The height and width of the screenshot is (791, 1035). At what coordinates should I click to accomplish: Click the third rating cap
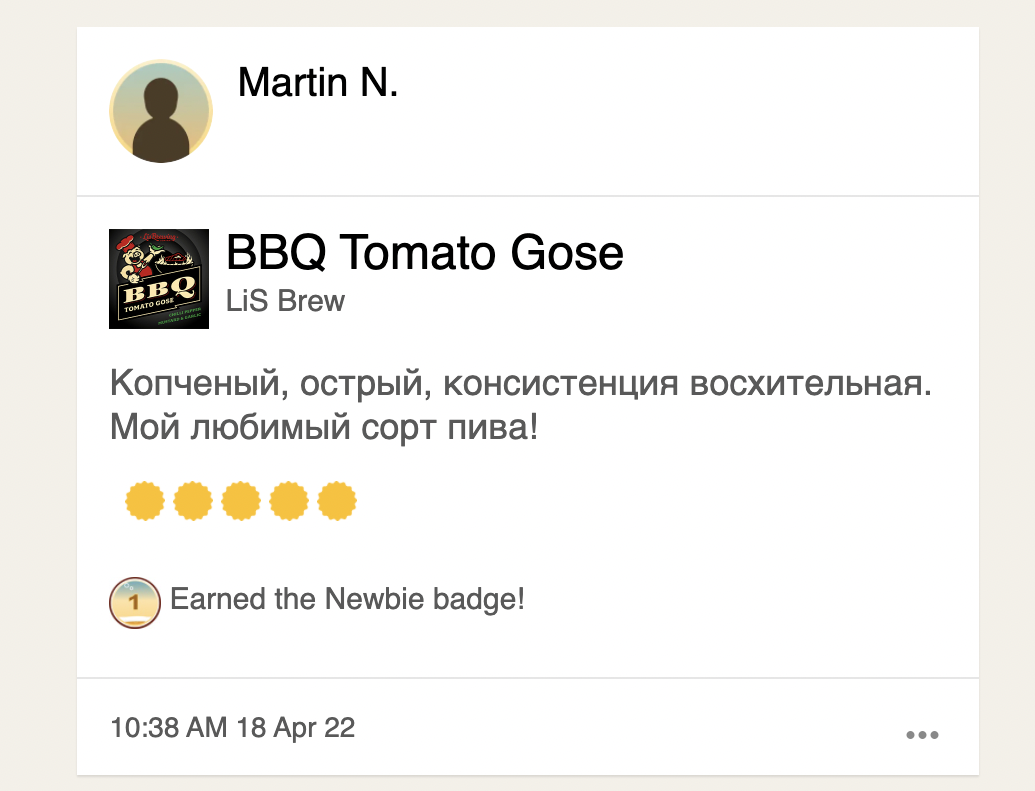coord(241,501)
